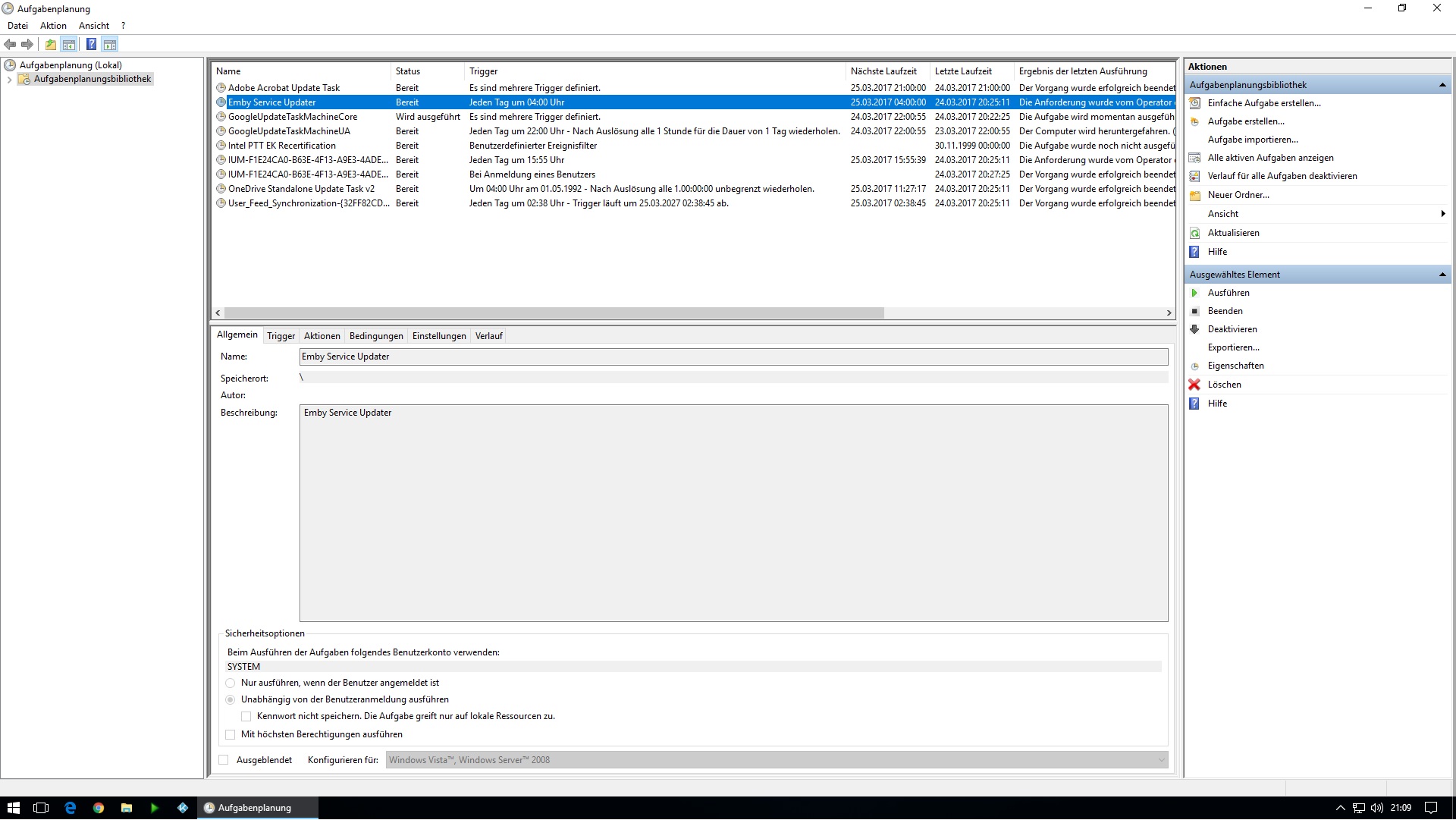This screenshot has height=820, width=1456.
Task: Collapse the Aufgabenplanungsbibliothek actions section
Action: pyautogui.click(x=1442, y=85)
